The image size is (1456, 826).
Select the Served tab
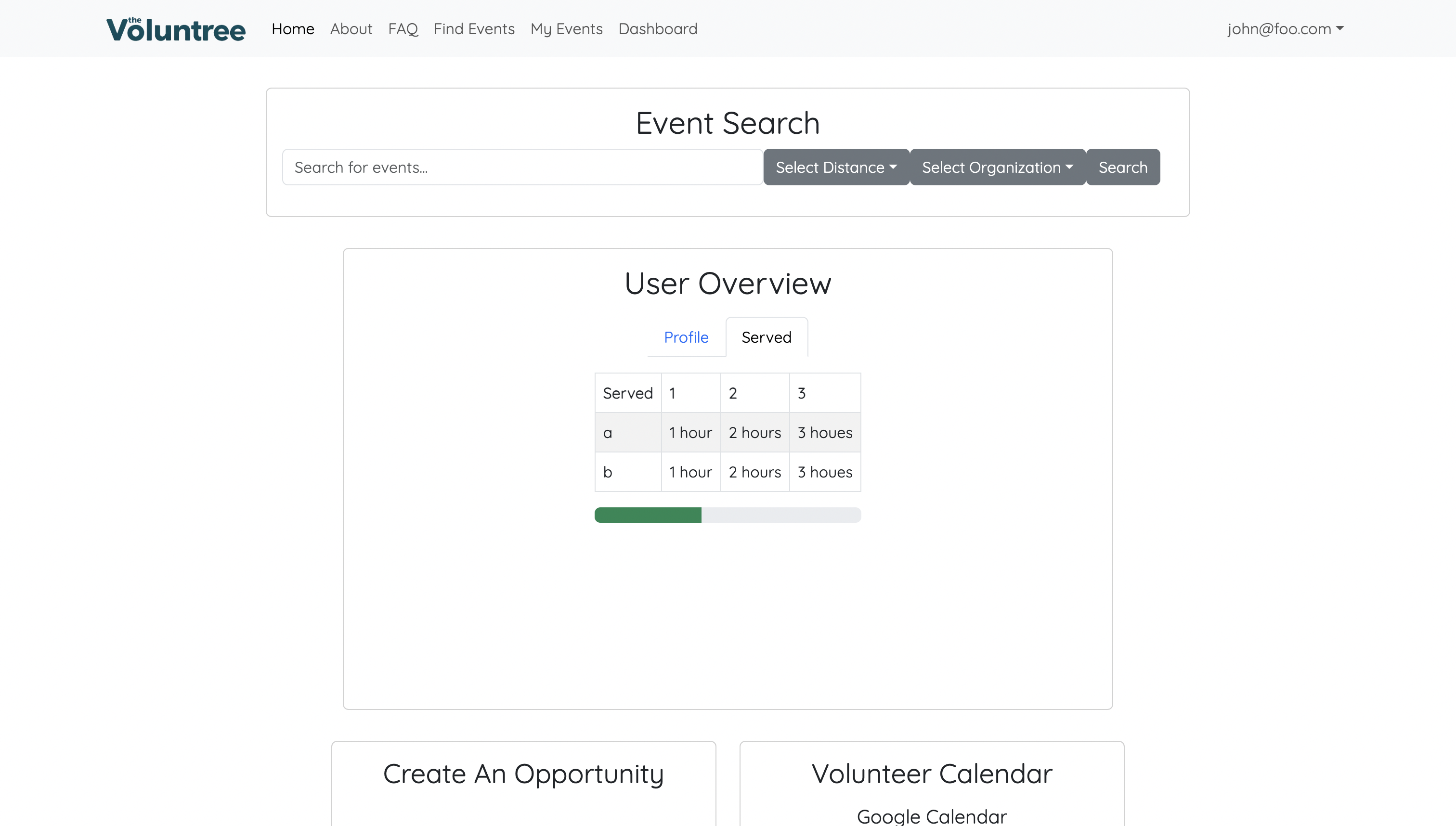766,336
